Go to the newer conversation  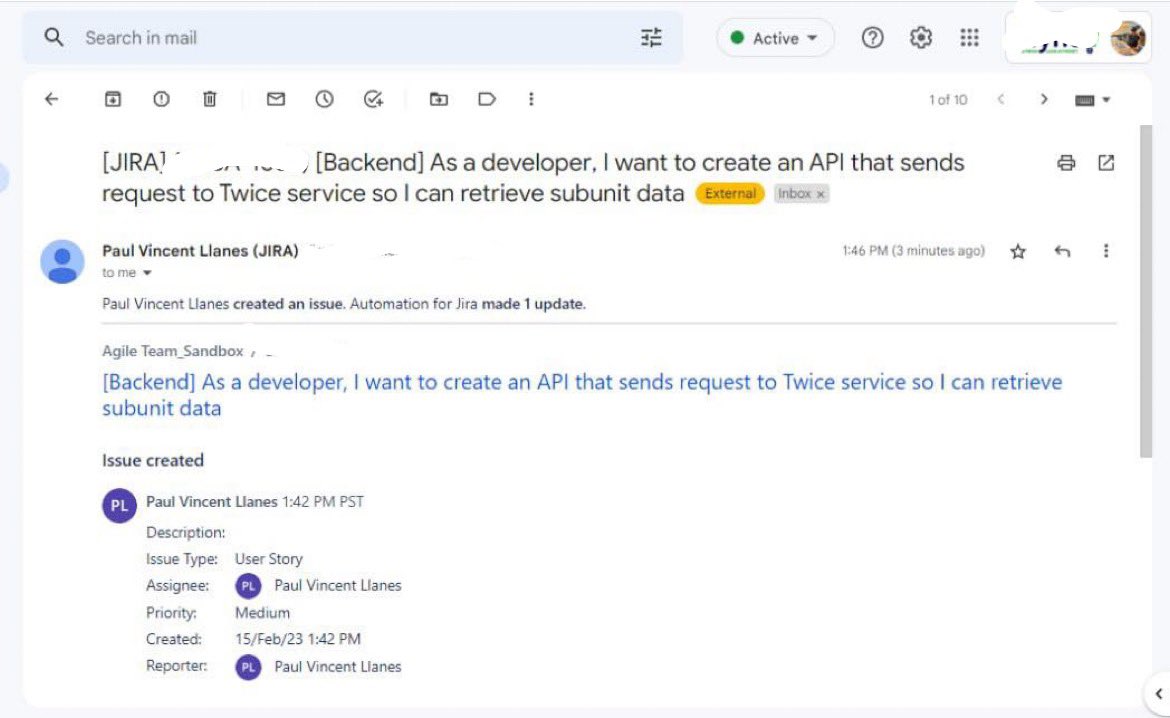pos(1001,99)
